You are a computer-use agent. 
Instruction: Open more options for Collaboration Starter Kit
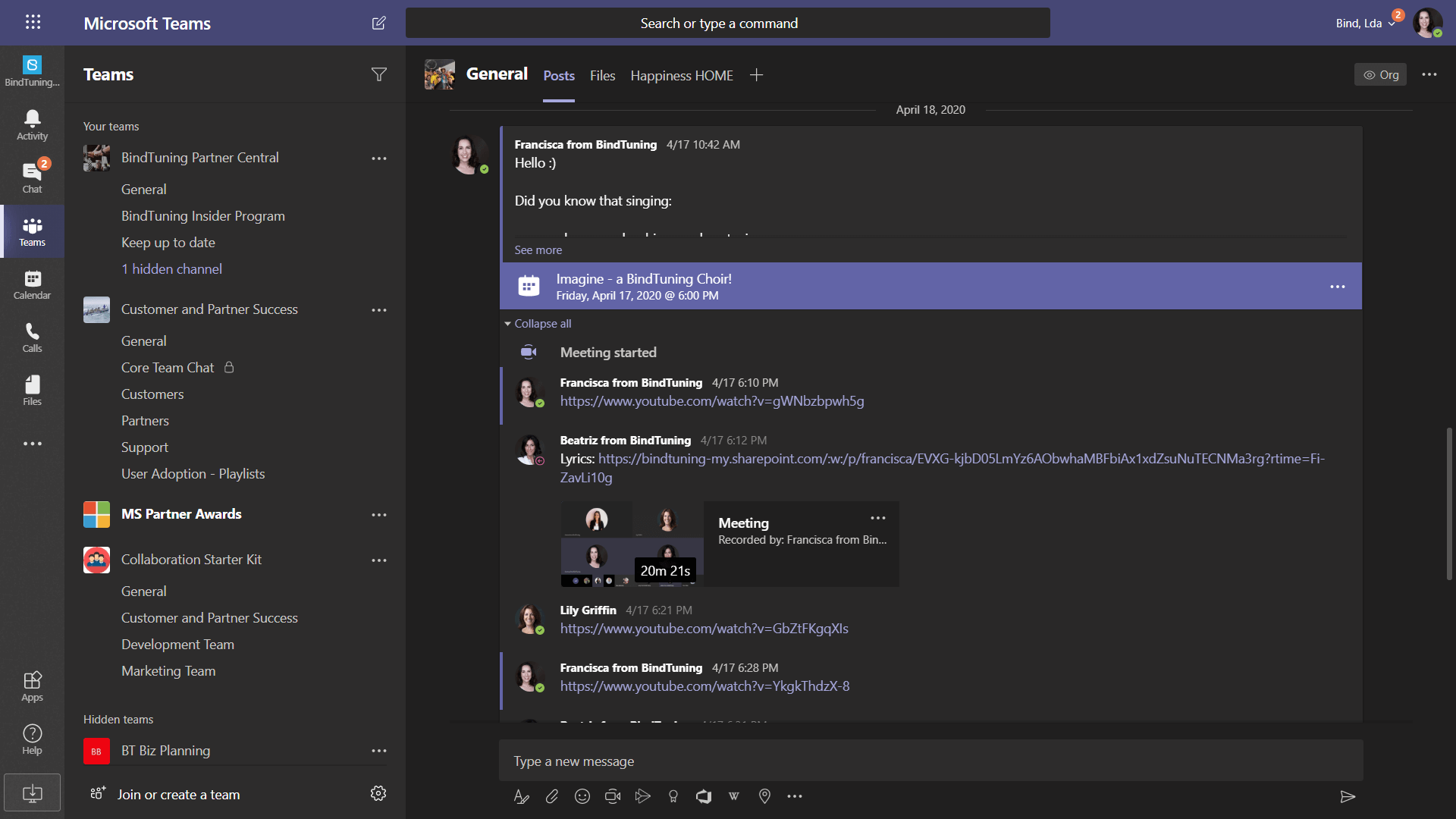pyautogui.click(x=378, y=560)
